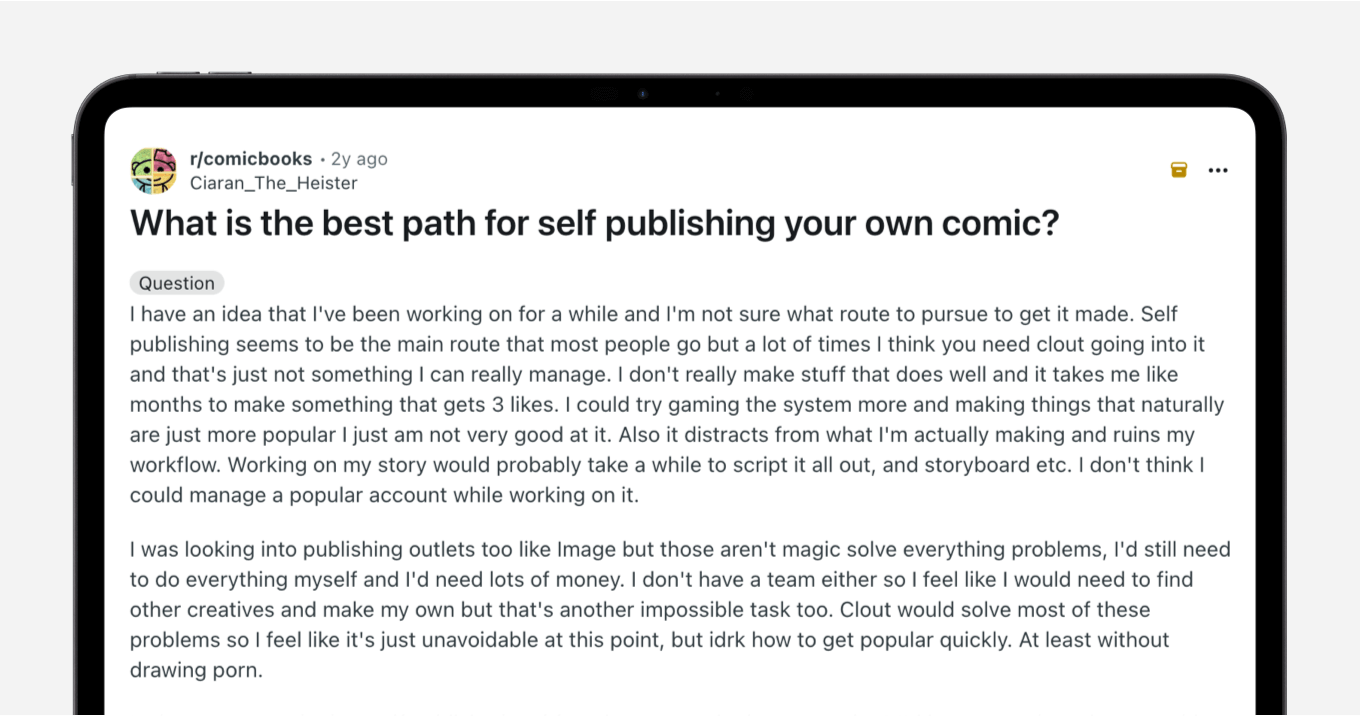The image size is (1360, 716).
Task: Open the more-actions dropdown for this post
Action: [x=1218, y=170]
